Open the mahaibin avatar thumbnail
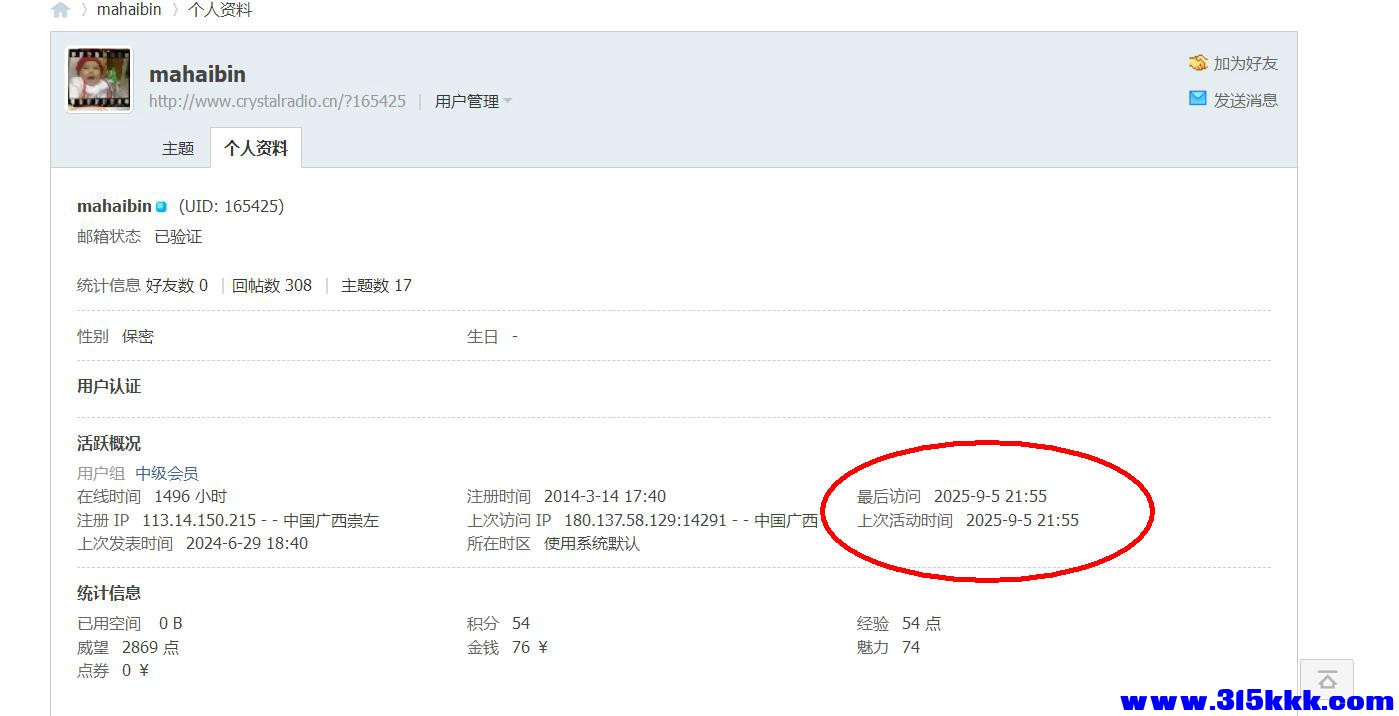The height and width of the screenshot is (716, 1399). click(x=99, y=79)
